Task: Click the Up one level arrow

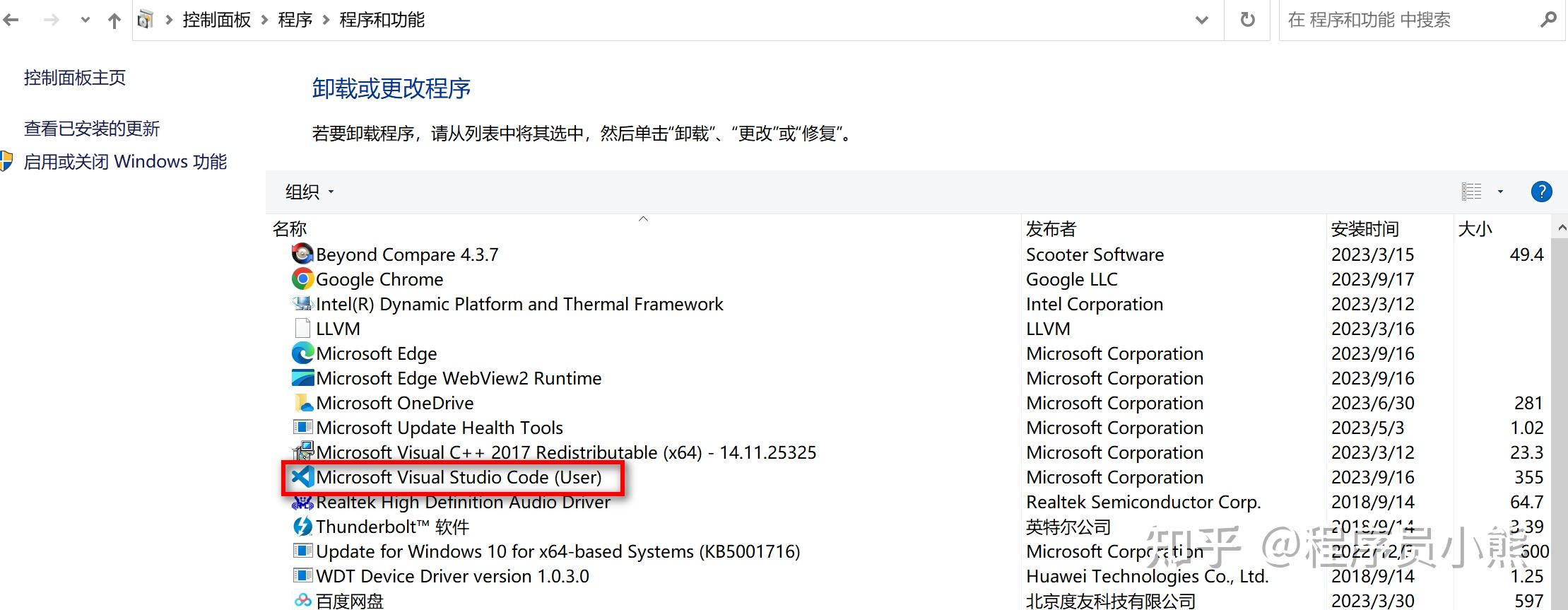Action: 114,20
